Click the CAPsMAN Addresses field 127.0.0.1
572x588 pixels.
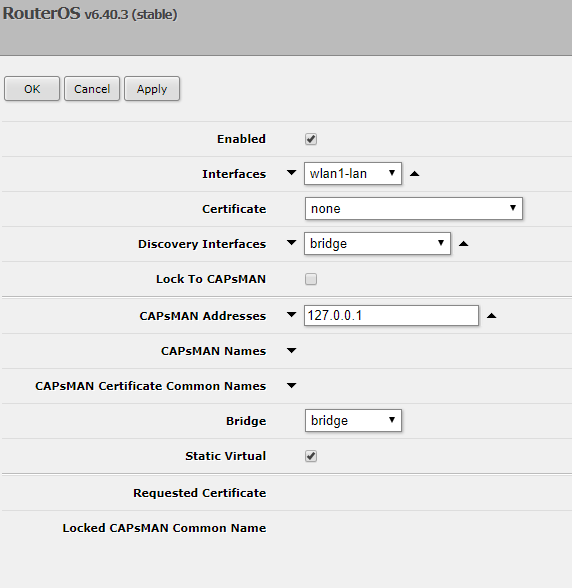point(391,315)
